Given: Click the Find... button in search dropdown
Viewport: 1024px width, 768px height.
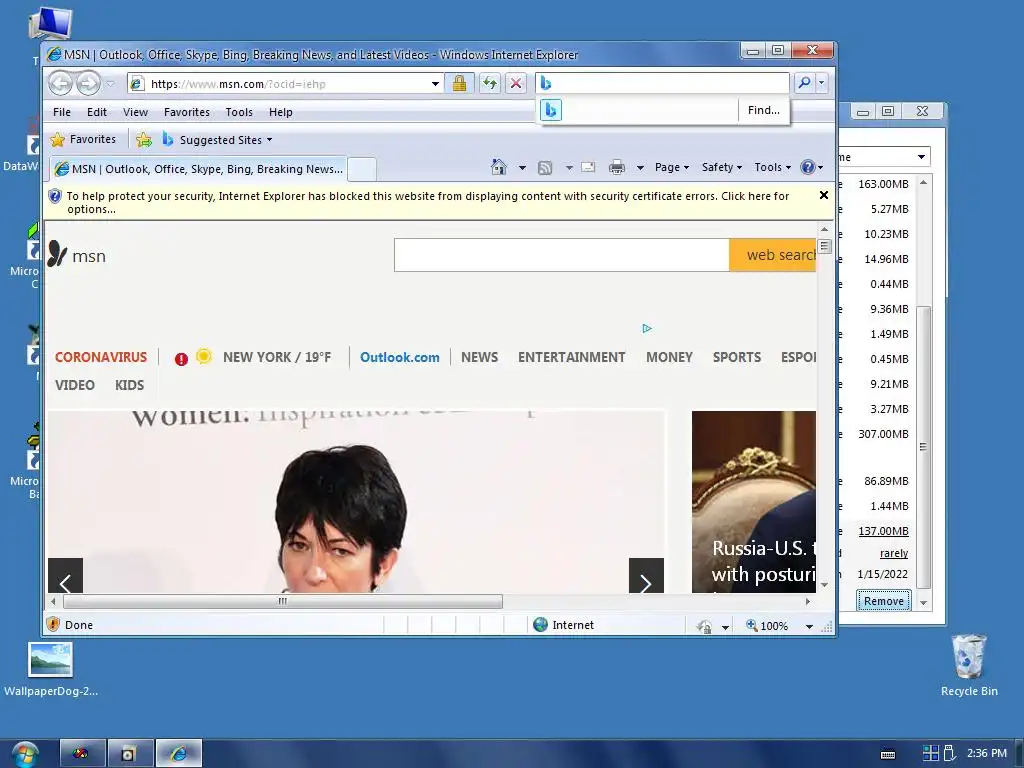Looking at the screenshot, I should pyautogui.click(x=763, y=110).
